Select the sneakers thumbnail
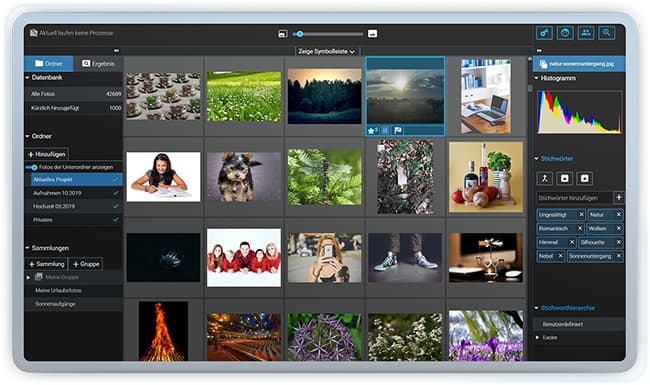This screenshot has width=650, height=385. [x=405, y=257]
